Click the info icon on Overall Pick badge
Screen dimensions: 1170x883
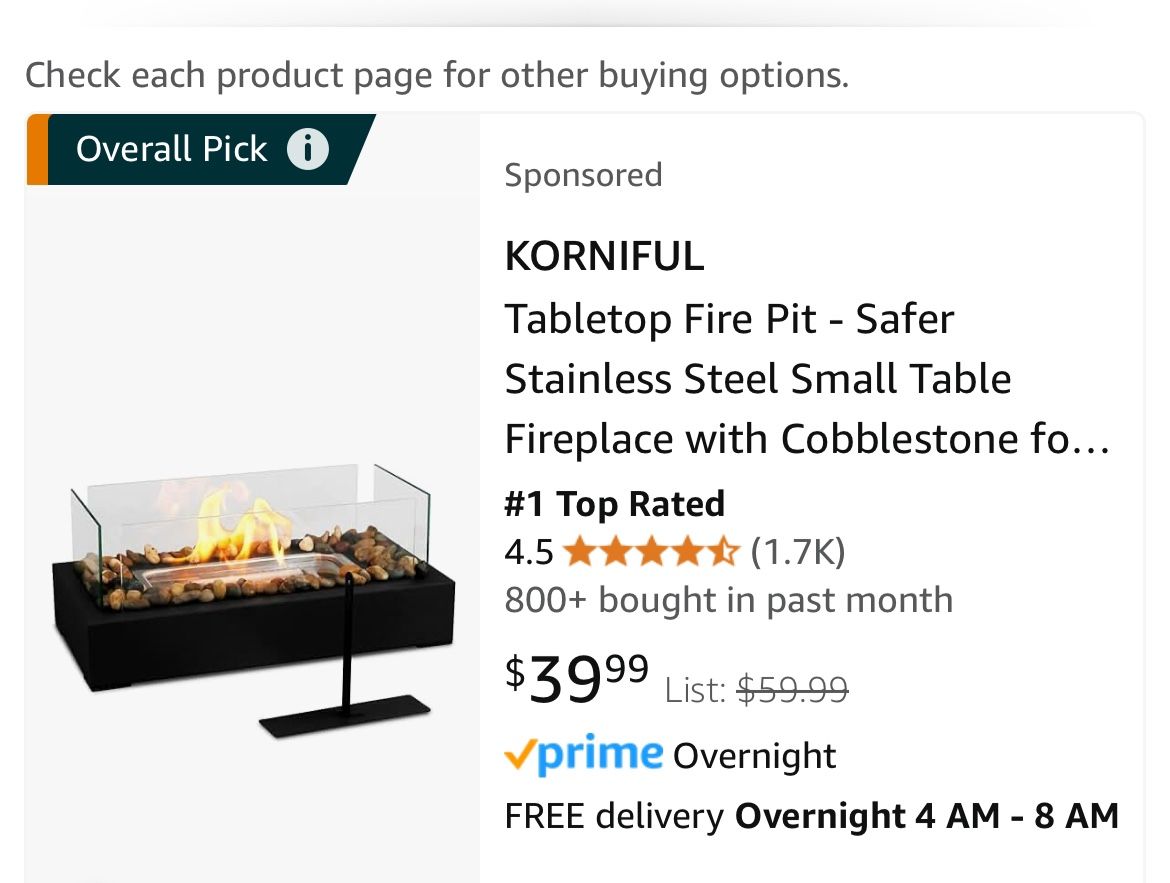[308, 150]
